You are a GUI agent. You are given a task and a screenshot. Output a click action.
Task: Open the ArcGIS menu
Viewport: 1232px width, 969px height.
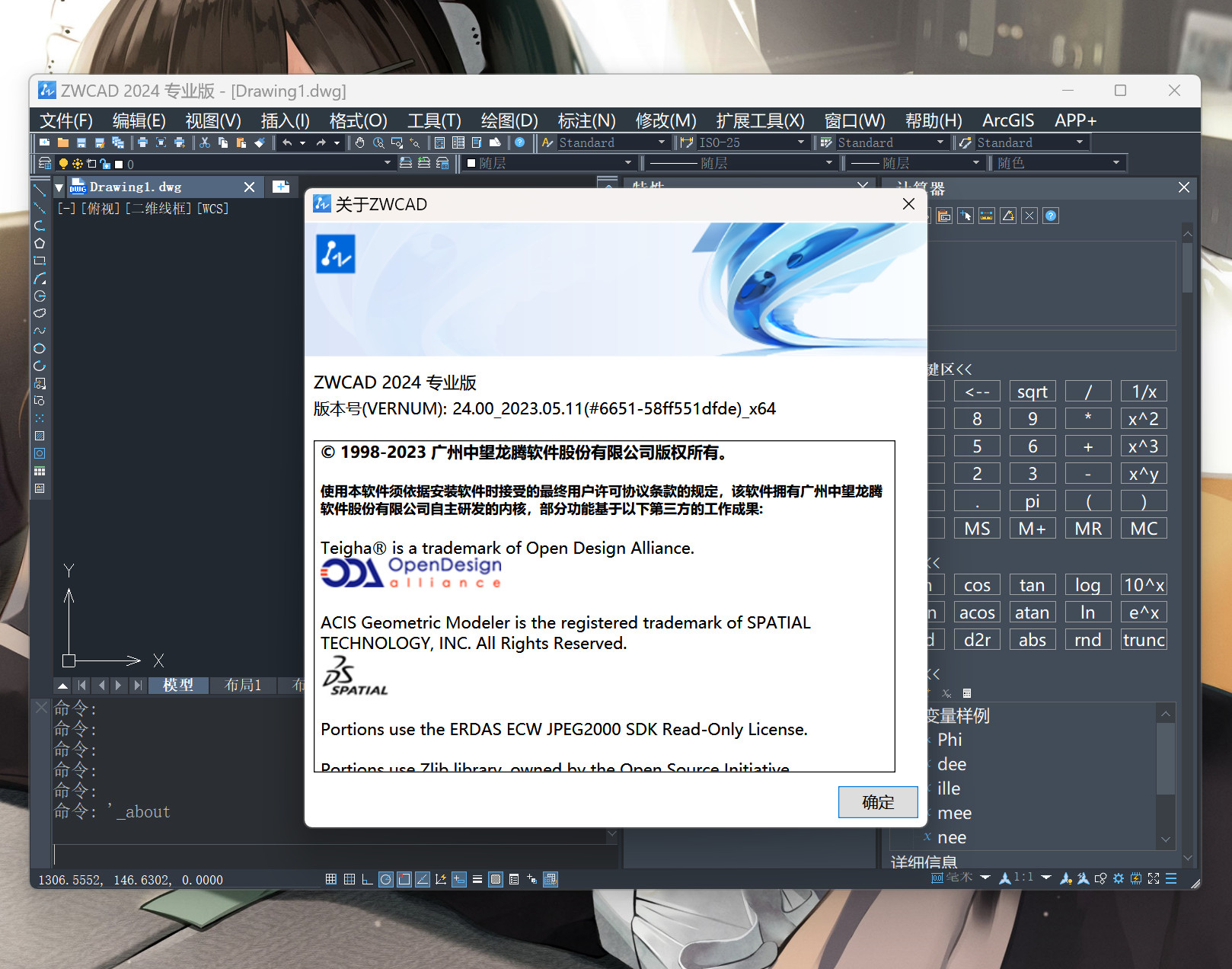(x=1008, y=120)
